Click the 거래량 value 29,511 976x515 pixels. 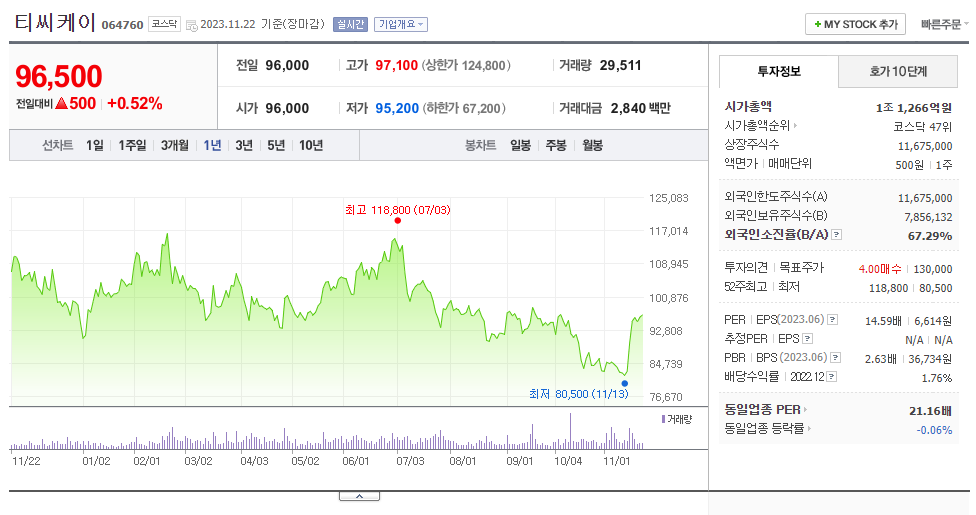coord(620,65)
